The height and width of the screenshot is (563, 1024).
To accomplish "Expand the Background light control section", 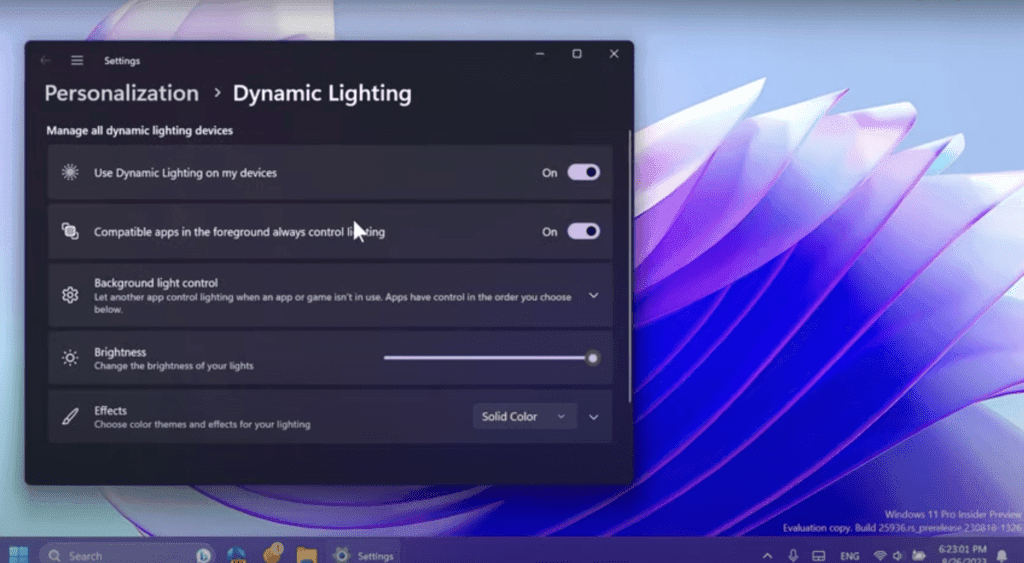I will click(x=593, y=296).
